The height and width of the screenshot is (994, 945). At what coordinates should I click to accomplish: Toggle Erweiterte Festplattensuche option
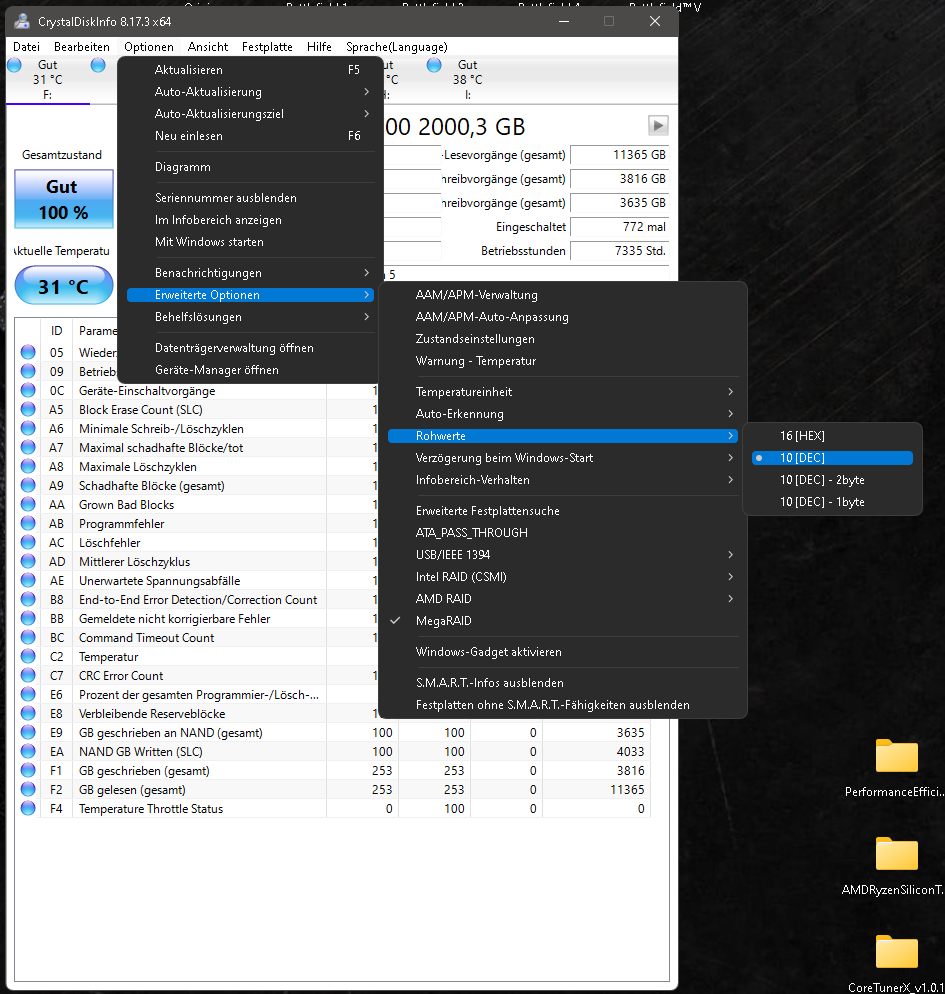click(x=563, y=510)
